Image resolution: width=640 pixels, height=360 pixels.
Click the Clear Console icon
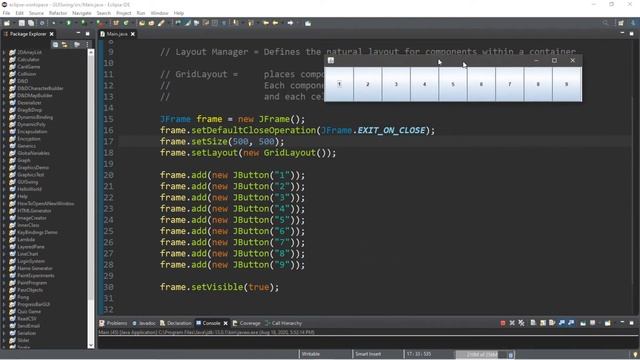533,323
